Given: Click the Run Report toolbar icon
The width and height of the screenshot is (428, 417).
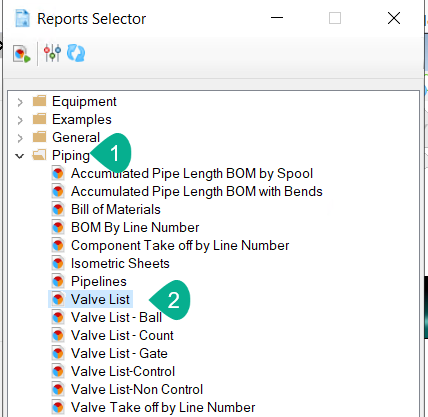Looking at the screenshot, I should (22, 53).
